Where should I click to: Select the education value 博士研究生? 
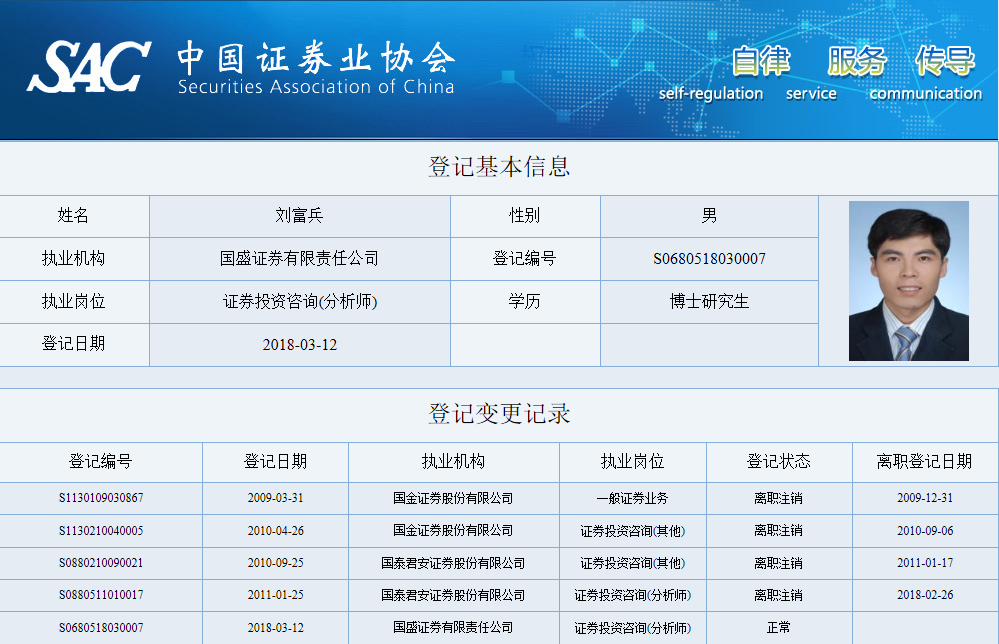(709, 301)
